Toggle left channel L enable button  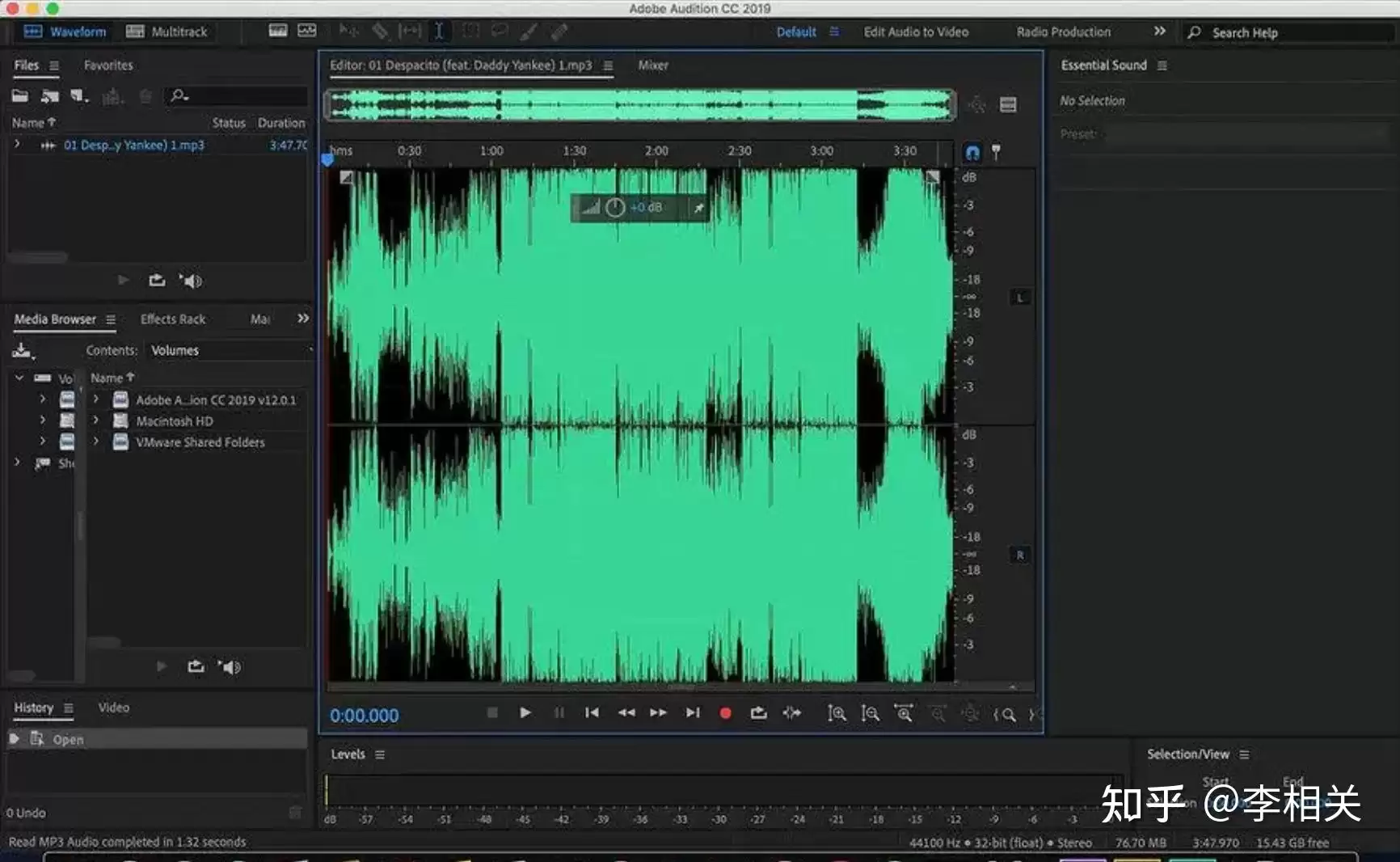pos(1020,298)
